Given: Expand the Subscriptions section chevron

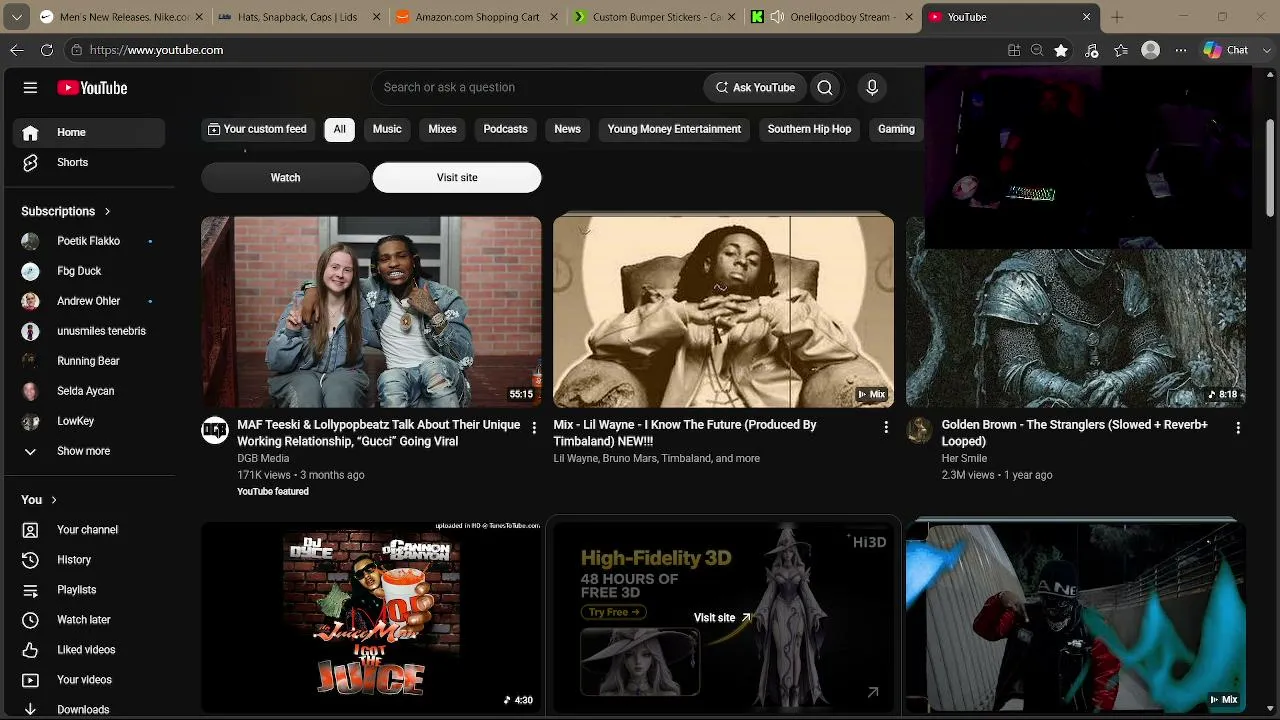Looking at the screenshot, I should pyautogui.click(x=107, y=211).
